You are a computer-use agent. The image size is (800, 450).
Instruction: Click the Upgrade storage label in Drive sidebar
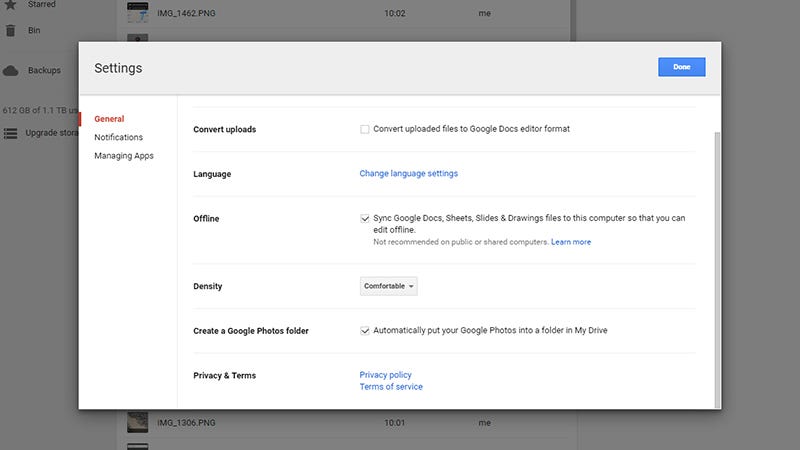pos(52,133)
